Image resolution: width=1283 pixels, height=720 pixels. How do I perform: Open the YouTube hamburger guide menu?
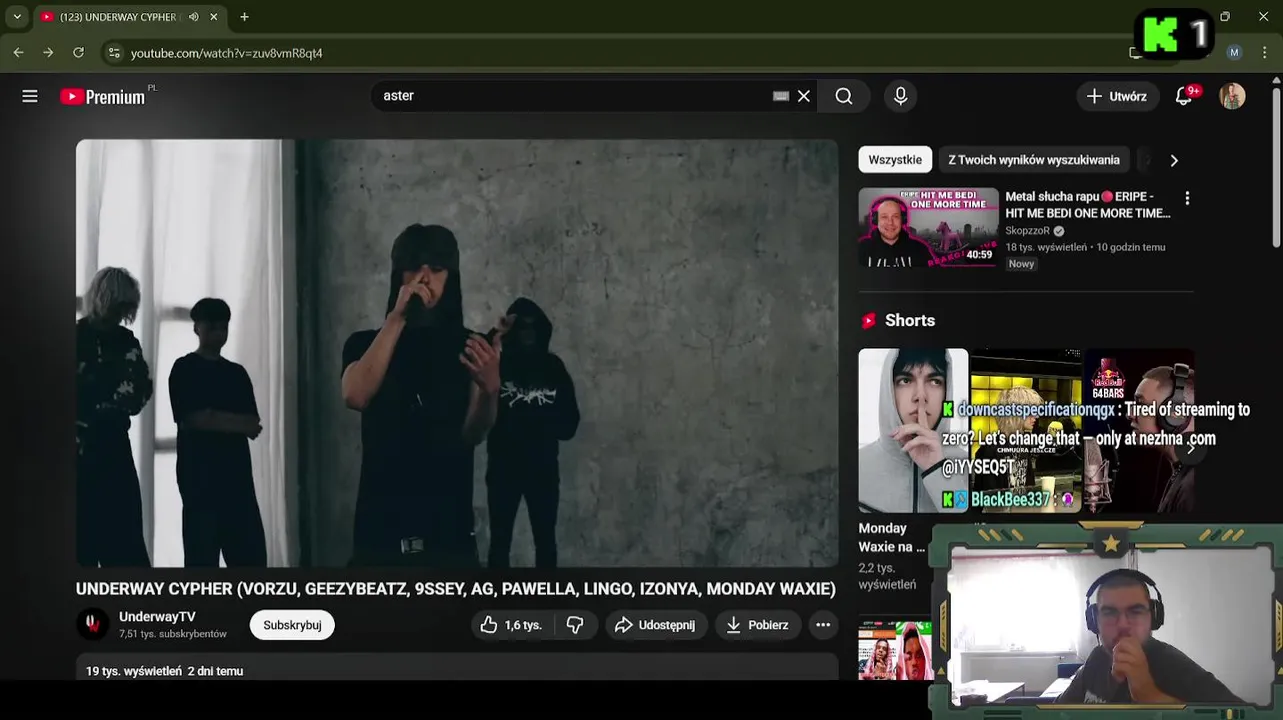pos(30,96)
